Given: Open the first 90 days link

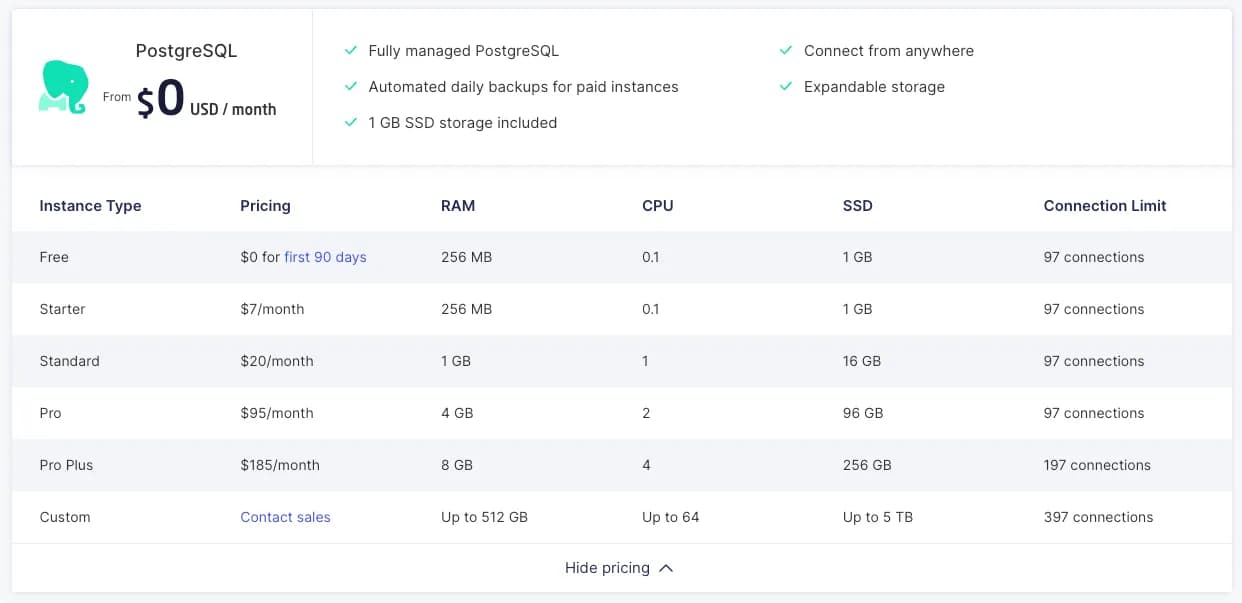Looking at the screenshot, I should click(x=325, y=257).
